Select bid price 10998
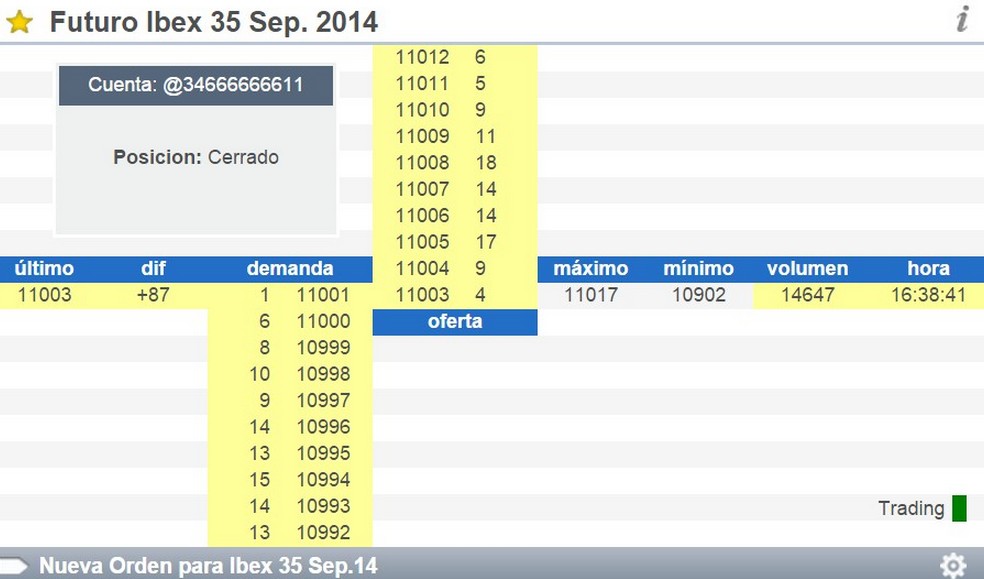 click(x=323, y=374)
